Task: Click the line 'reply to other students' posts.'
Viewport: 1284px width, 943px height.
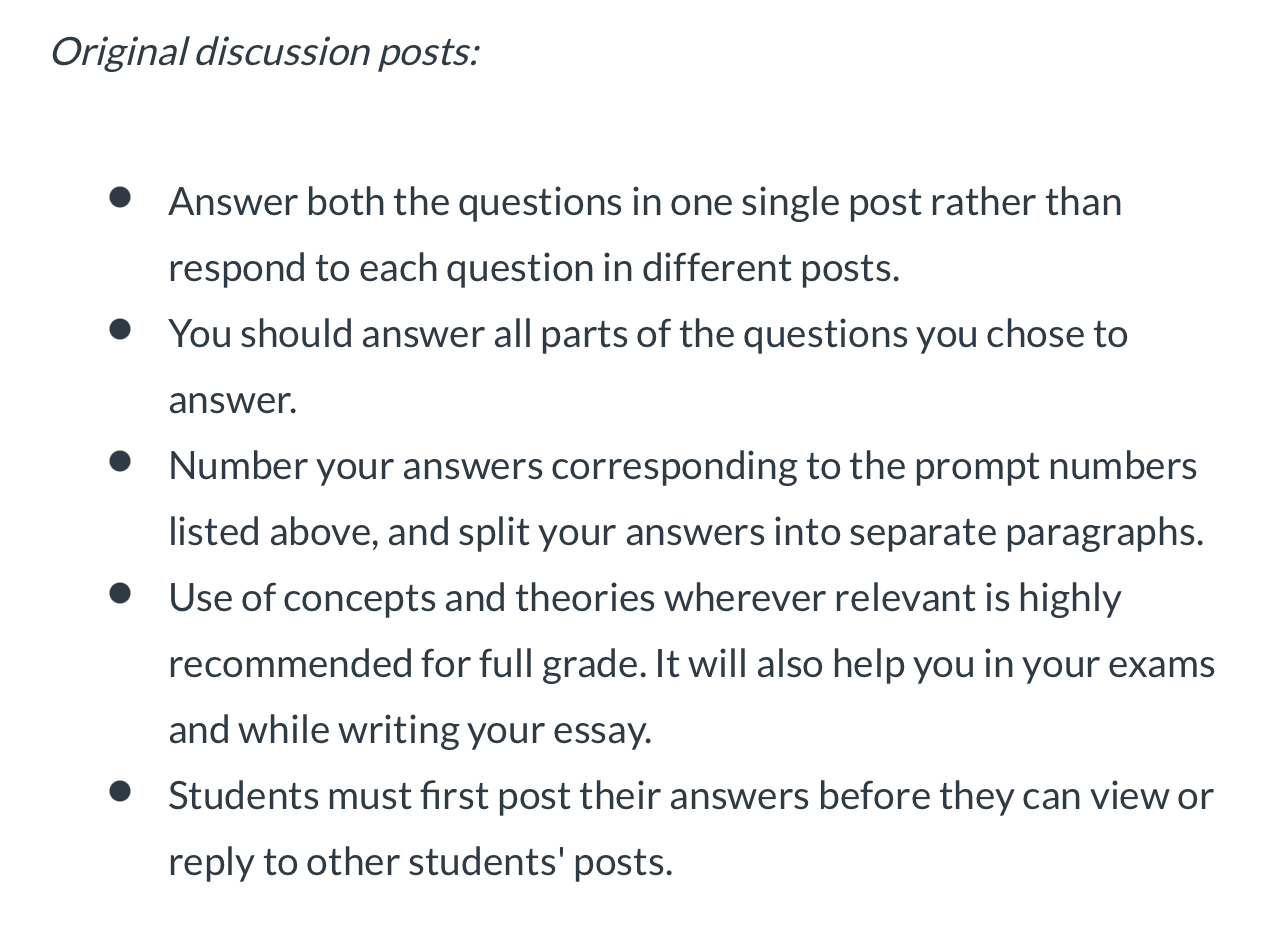Action: tap(420, 862)
